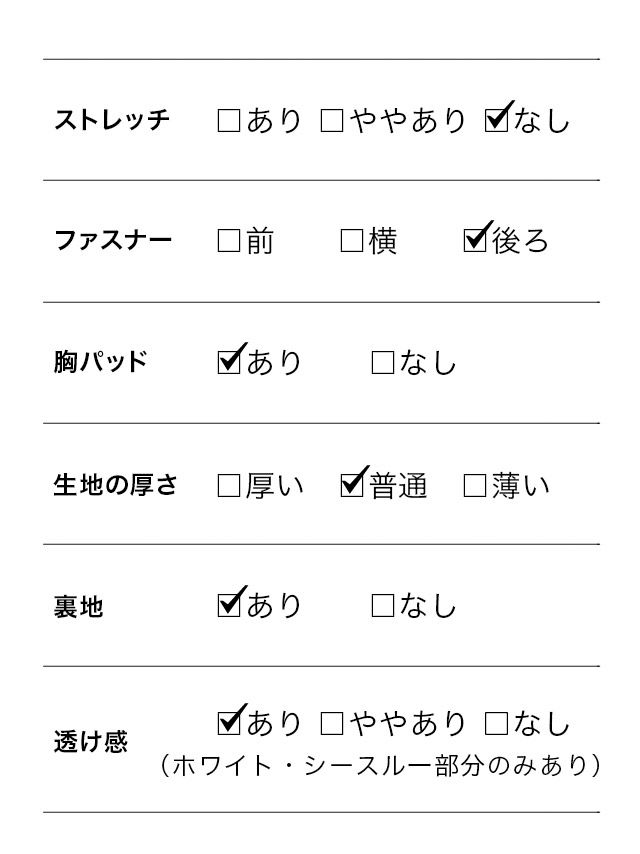
Task: Check ファスナー 横 checkbox
Action: pyautogui.click(x=351, y=241)
